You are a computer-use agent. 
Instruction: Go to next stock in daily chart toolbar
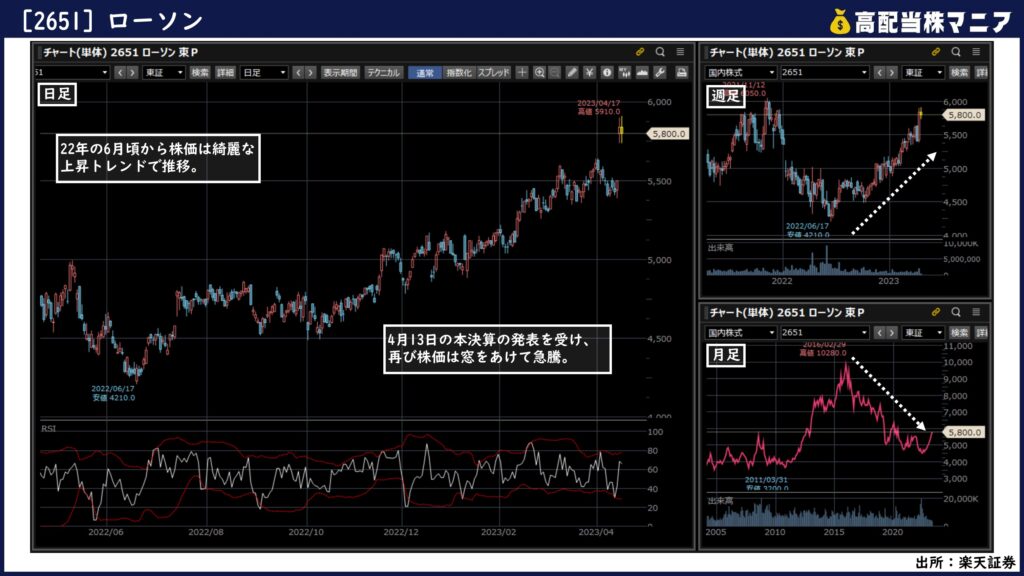(x=133, y=72)
